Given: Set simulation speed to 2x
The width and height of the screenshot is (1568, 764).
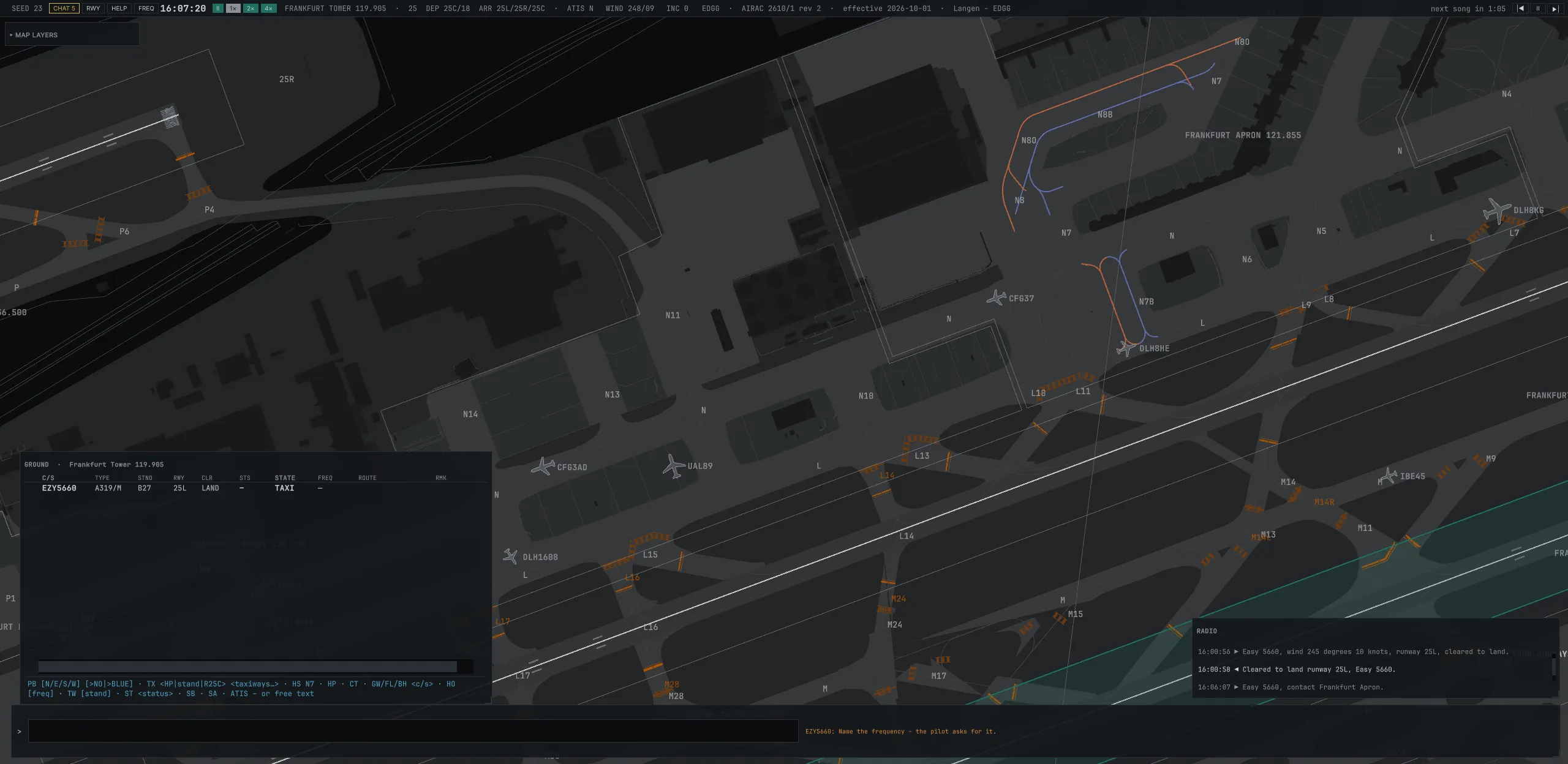Looking at the screenshot, I should point(250,9).
